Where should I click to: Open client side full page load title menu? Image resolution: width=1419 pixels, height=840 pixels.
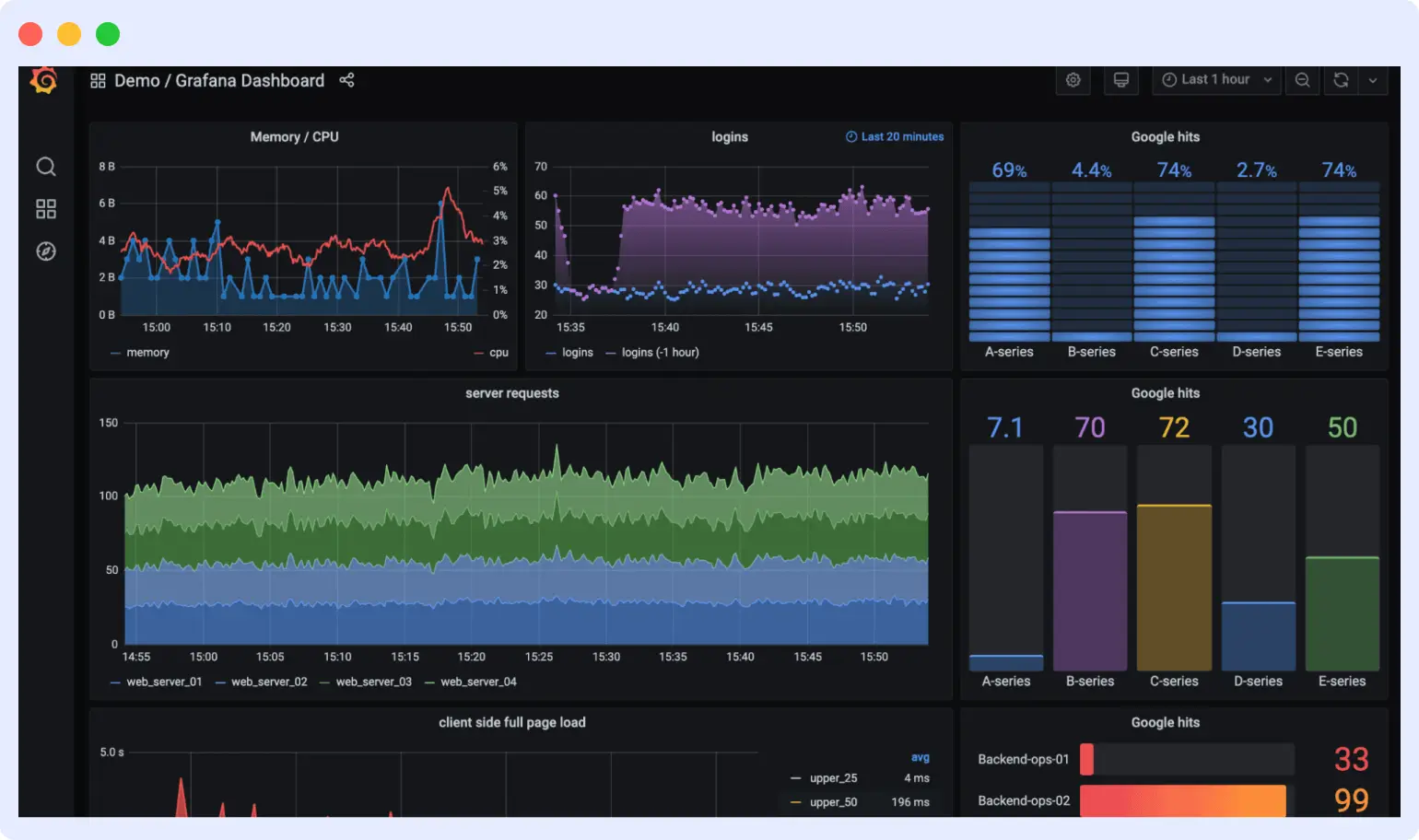point(512,722)
